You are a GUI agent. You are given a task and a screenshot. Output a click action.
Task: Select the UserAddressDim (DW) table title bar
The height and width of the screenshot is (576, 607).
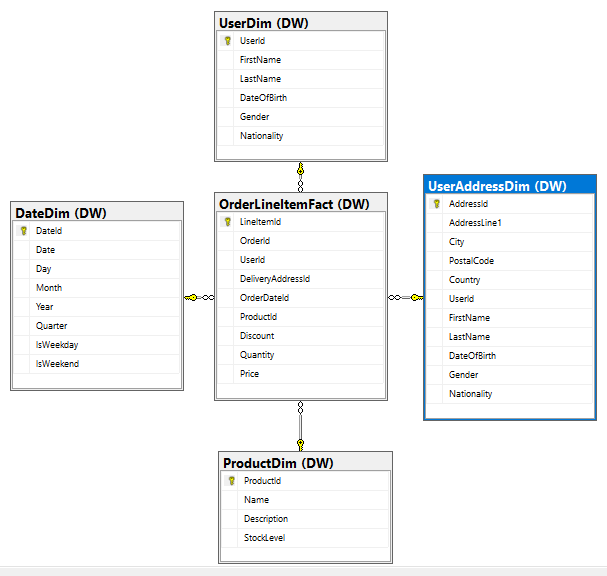(510, 185)
